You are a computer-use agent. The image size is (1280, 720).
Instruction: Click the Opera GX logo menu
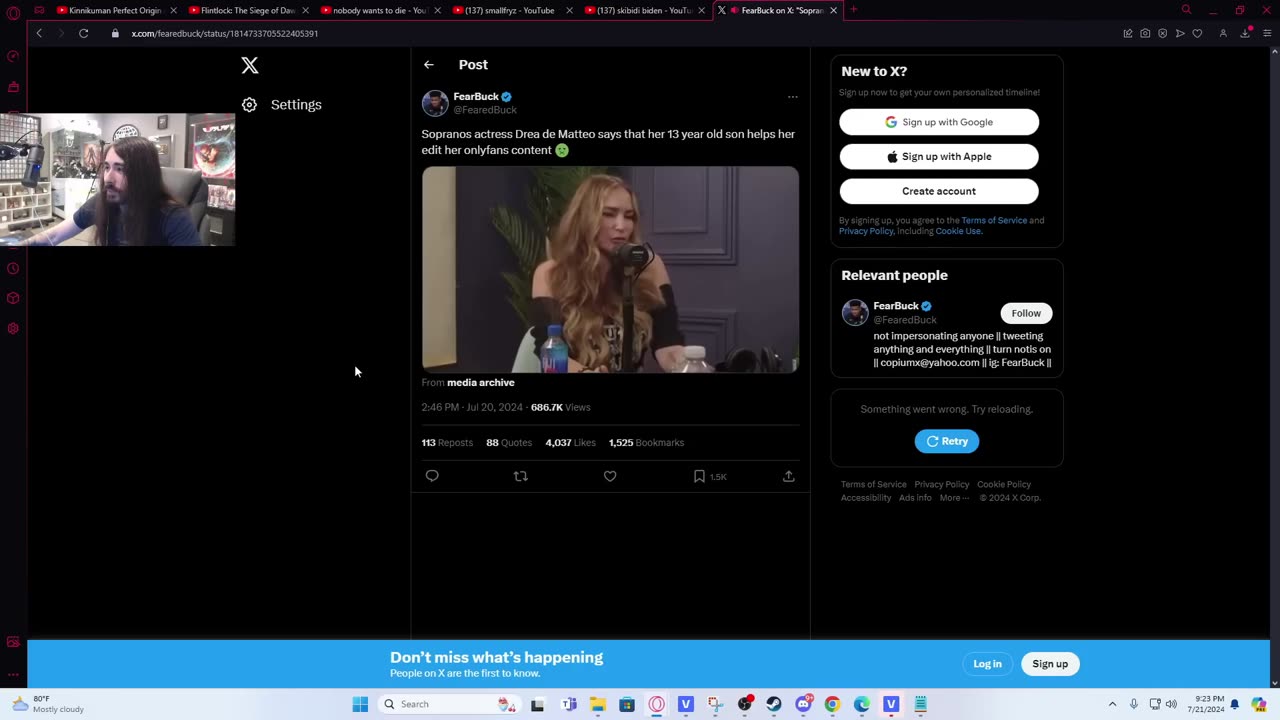click(13, 13)
